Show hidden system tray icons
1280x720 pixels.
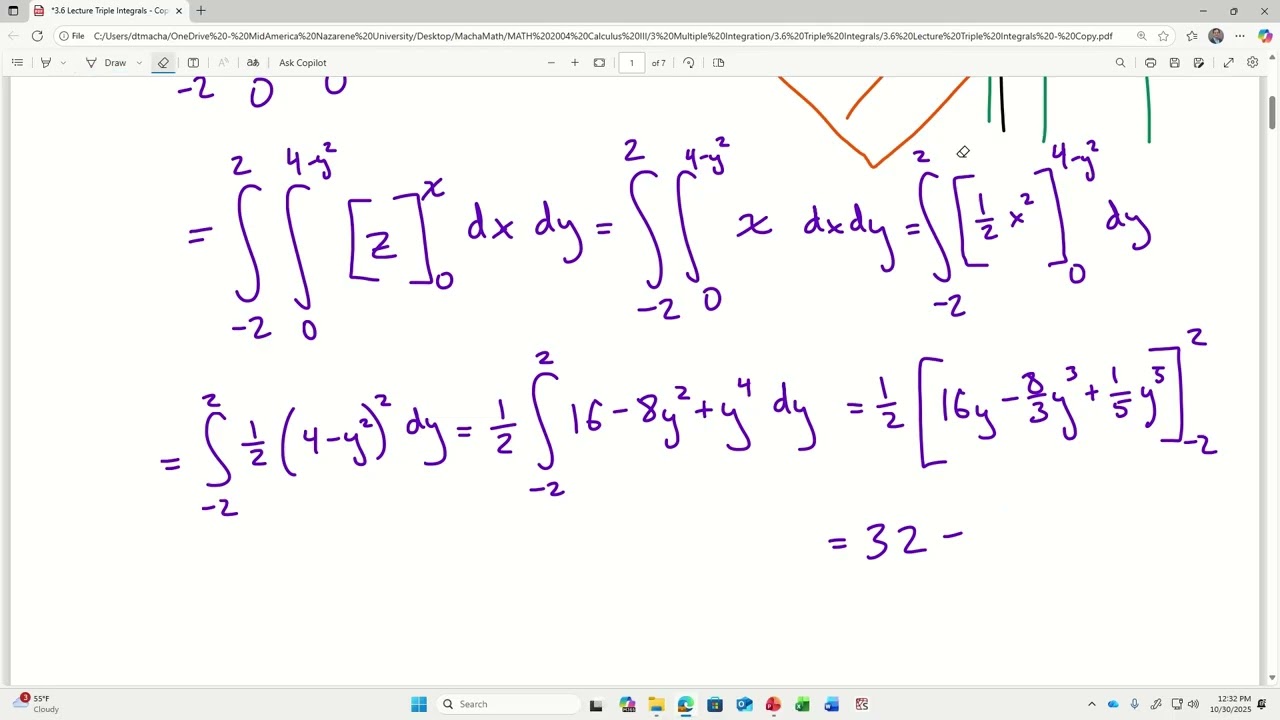(1092, 704)
